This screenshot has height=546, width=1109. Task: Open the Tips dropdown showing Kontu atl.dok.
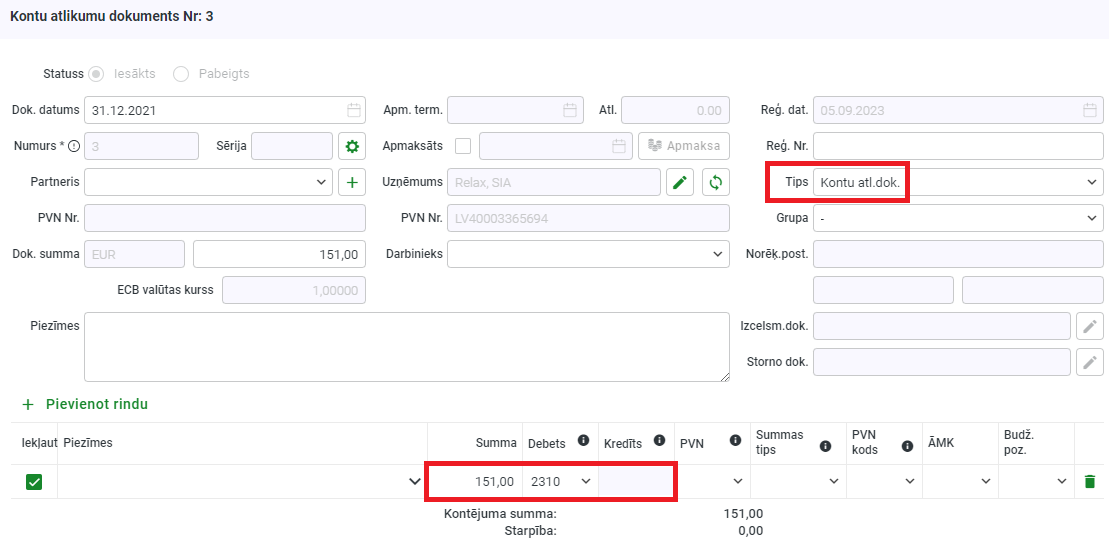click(958, 182)
